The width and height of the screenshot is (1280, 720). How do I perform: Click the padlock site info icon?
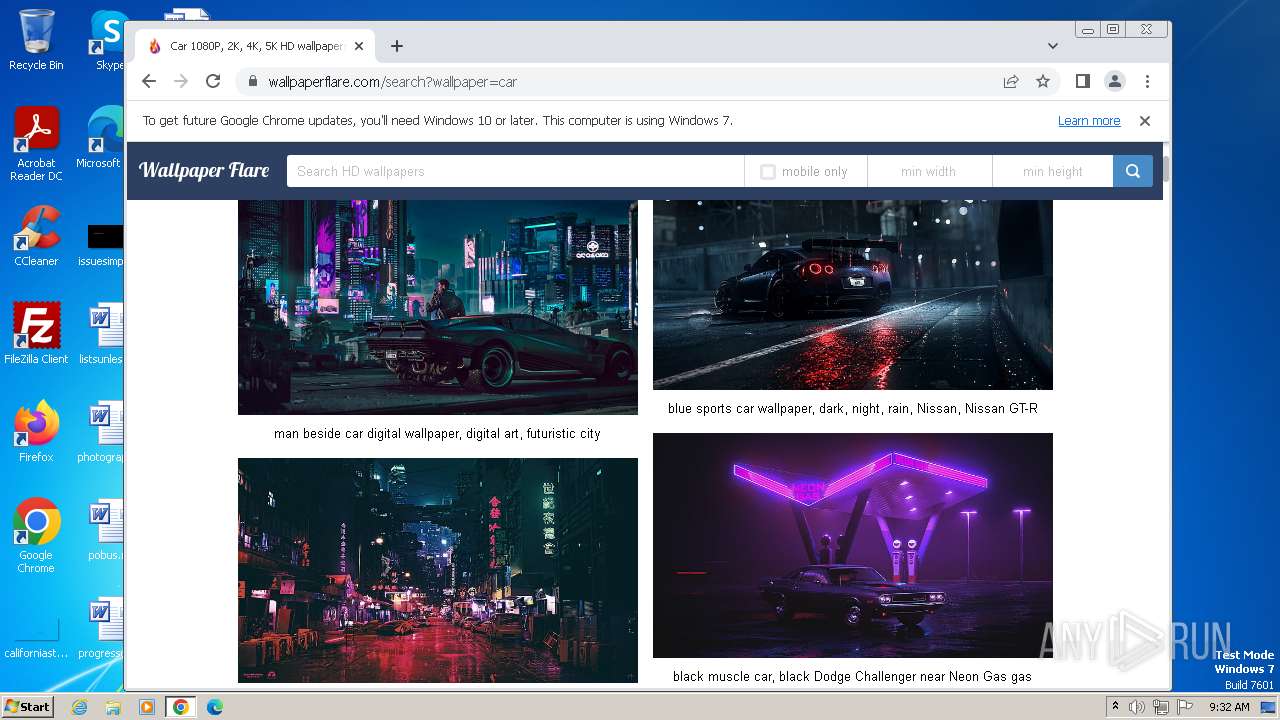click(x=252, y=82)
